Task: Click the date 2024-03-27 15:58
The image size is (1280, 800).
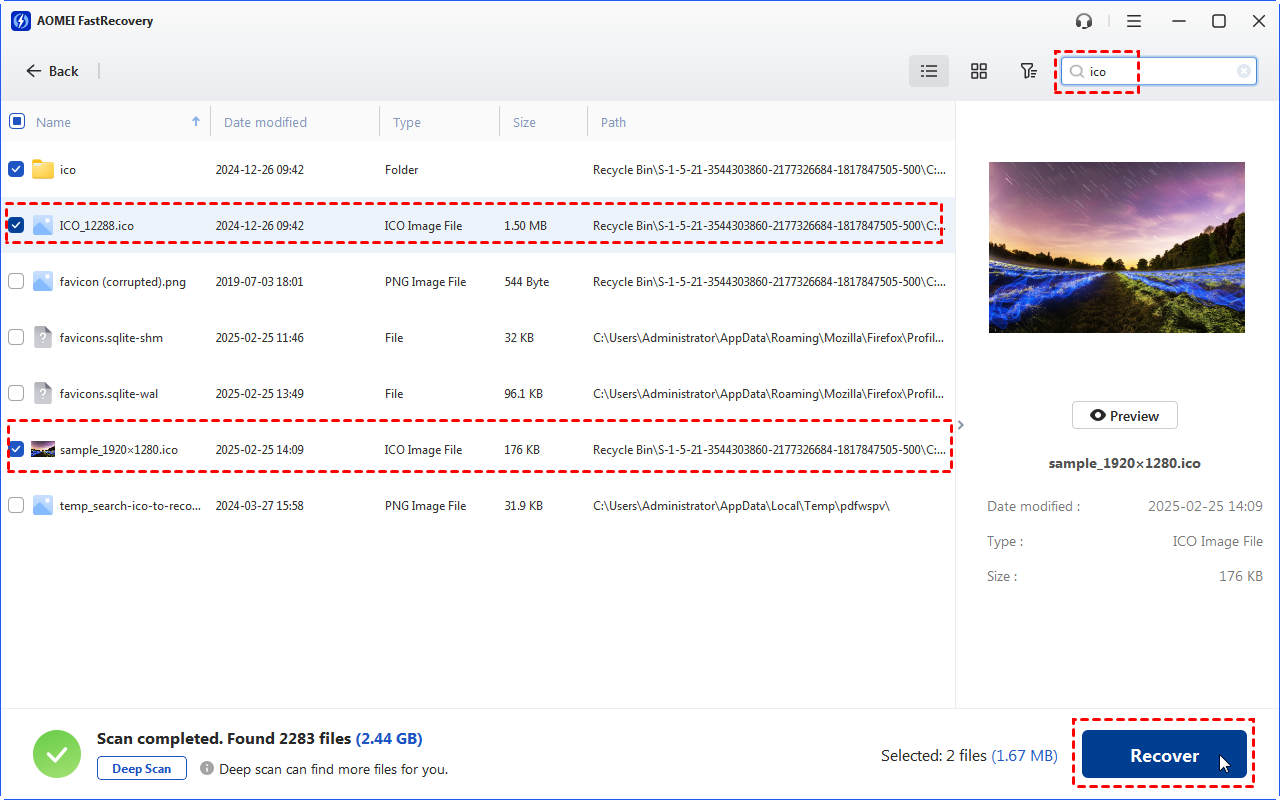Action: [260, 506]
